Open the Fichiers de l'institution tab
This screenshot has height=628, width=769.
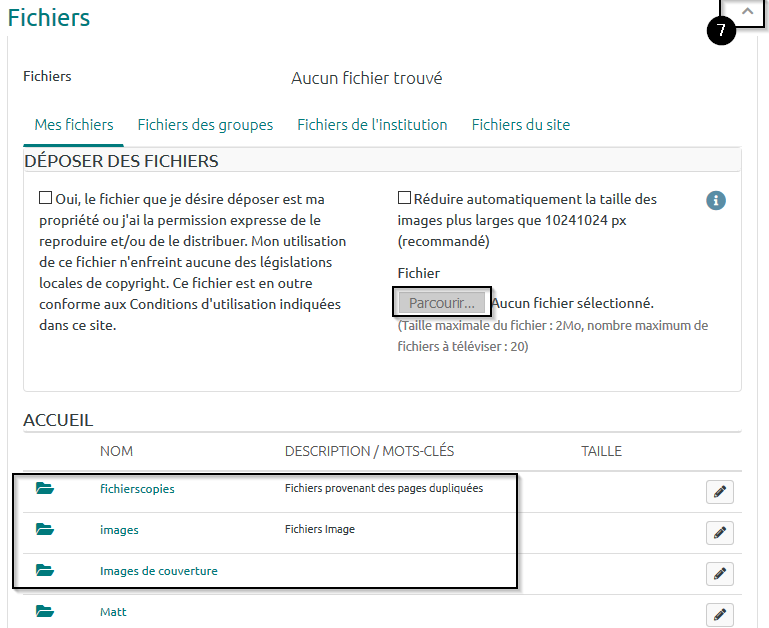click(372, 125)
